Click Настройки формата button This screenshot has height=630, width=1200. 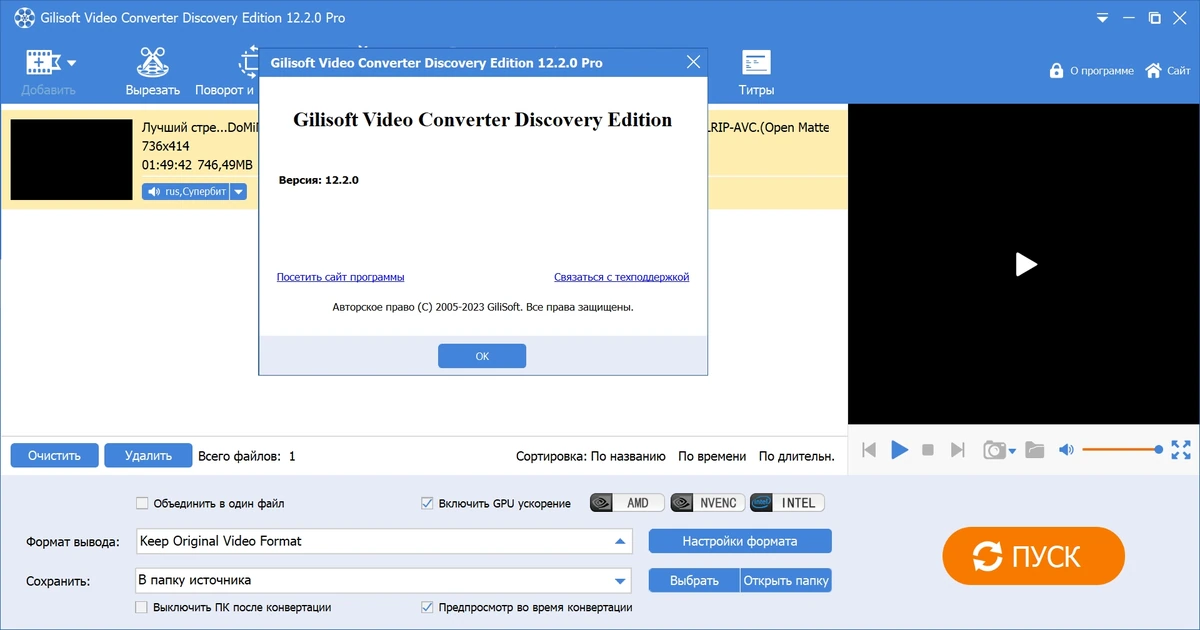pos(740,541)
